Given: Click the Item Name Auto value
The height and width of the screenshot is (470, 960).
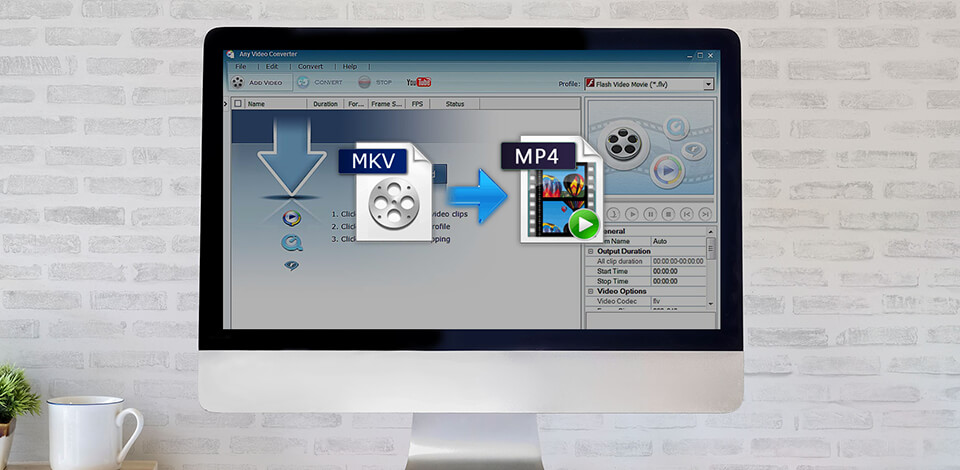Looking at the screenshot, I should point(678,241).
